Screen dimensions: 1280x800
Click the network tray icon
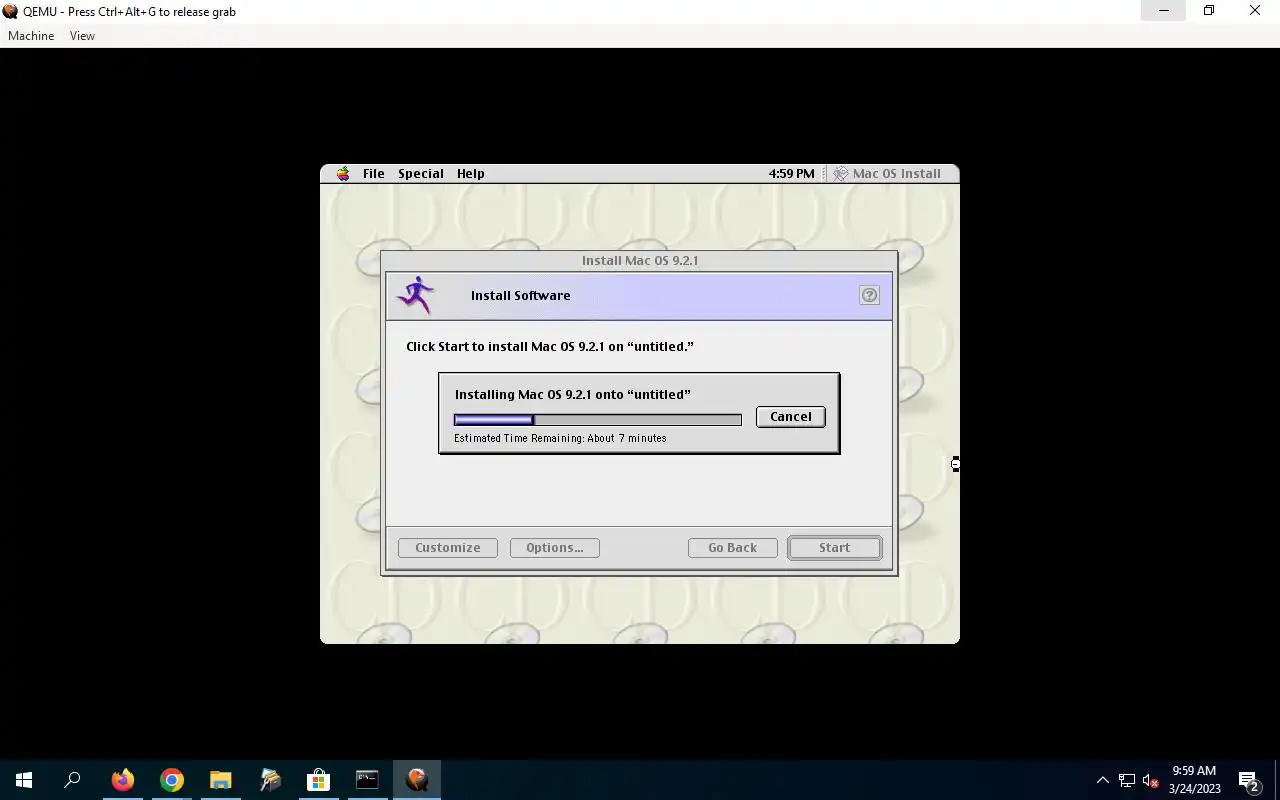1127,780
